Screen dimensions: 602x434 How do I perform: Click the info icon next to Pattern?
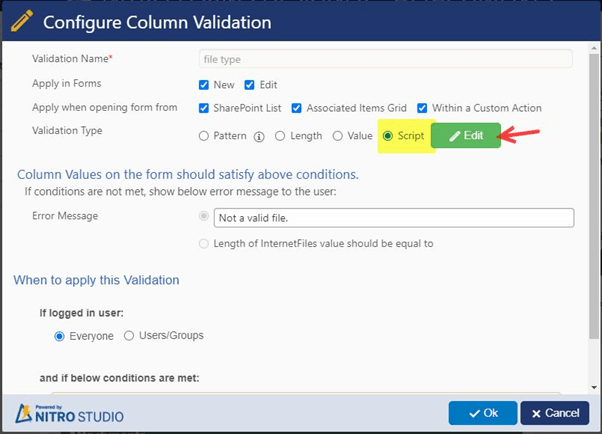(x=258, y=136)
